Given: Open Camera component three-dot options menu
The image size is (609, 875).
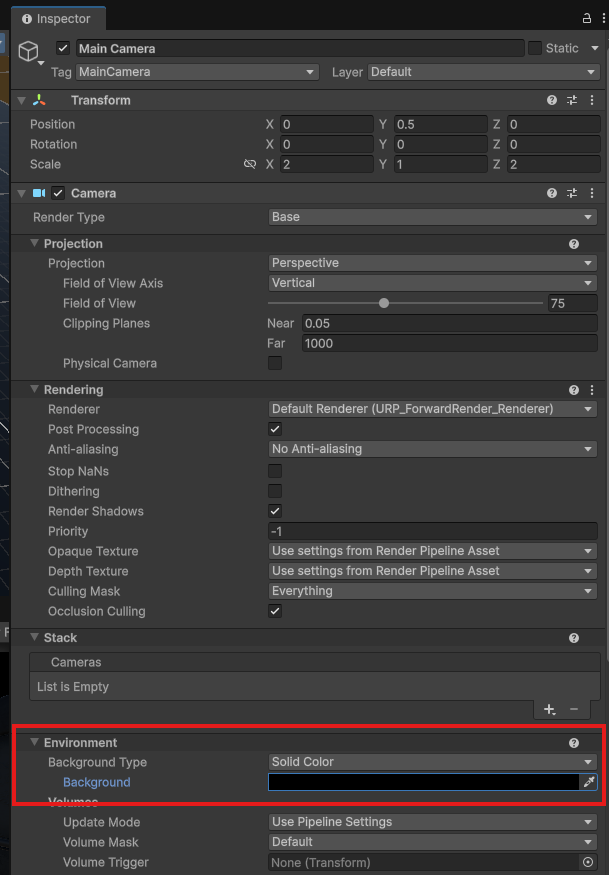Looking at the screenshot, I should 593,193.
